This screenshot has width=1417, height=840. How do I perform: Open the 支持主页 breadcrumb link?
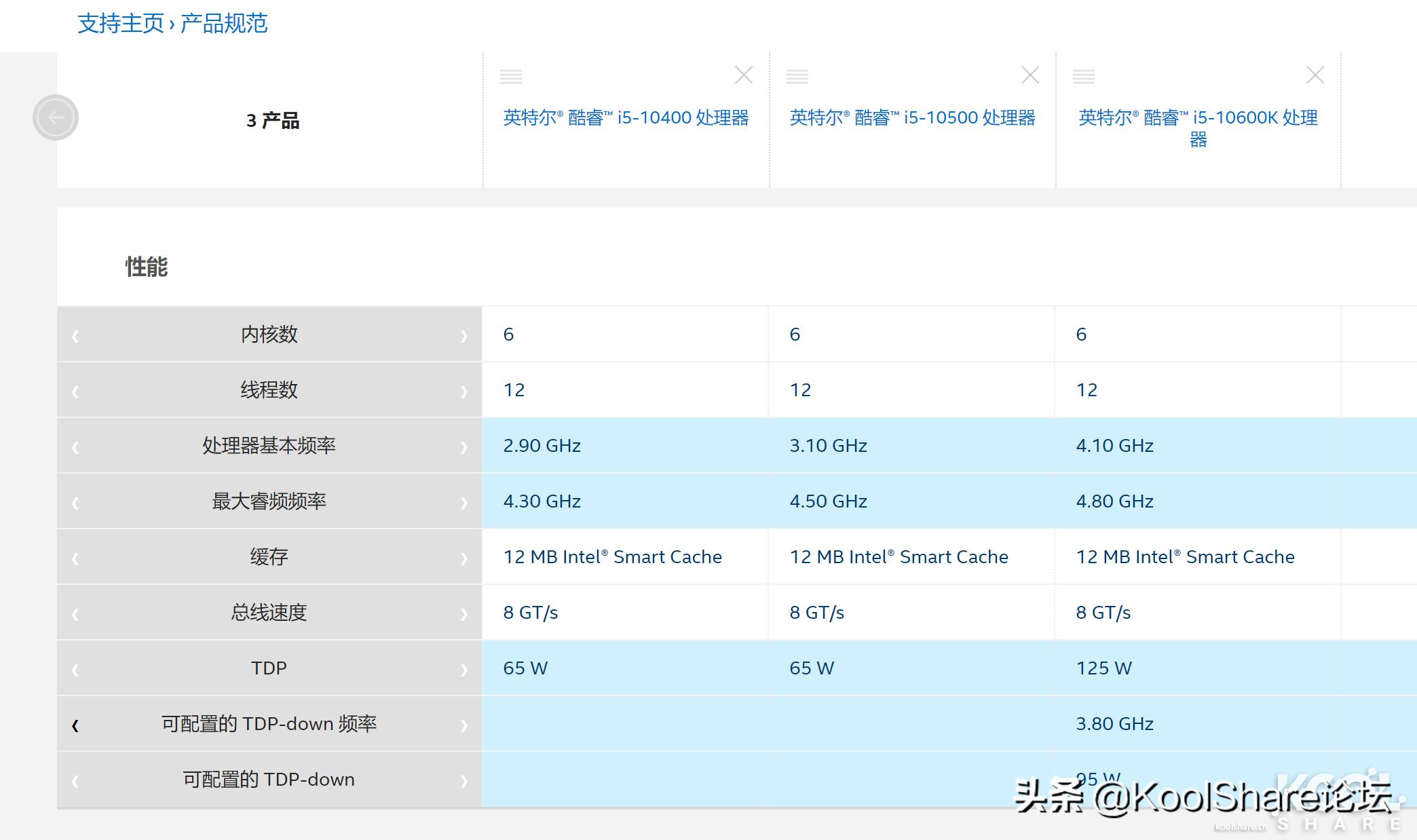[x=121, y=24]
